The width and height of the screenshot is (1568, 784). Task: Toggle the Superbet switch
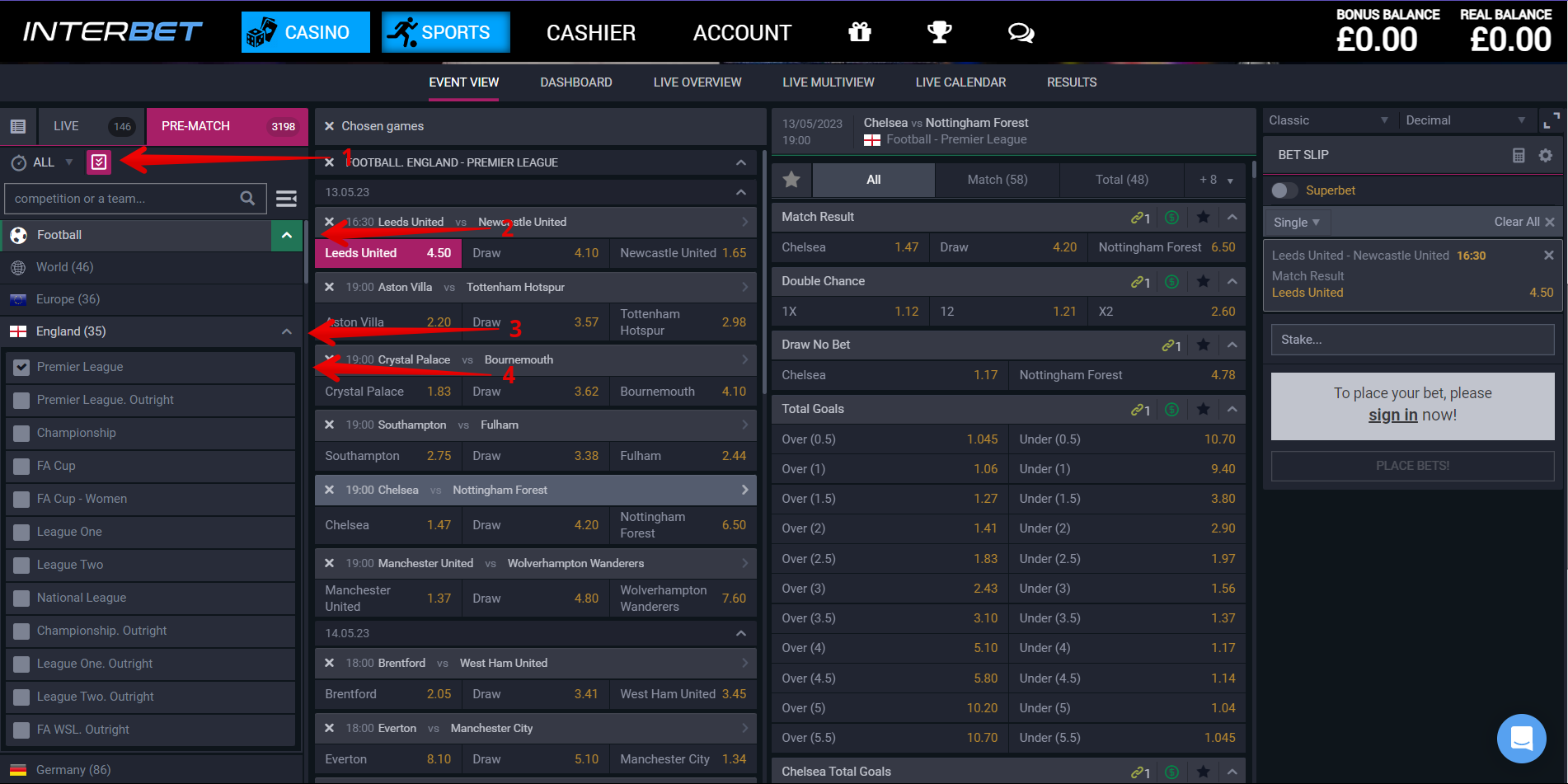point(1284,190)
